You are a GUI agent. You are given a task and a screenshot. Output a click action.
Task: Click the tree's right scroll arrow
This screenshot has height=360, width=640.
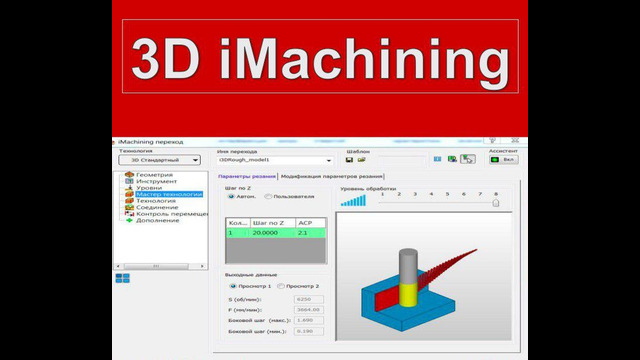202,266
